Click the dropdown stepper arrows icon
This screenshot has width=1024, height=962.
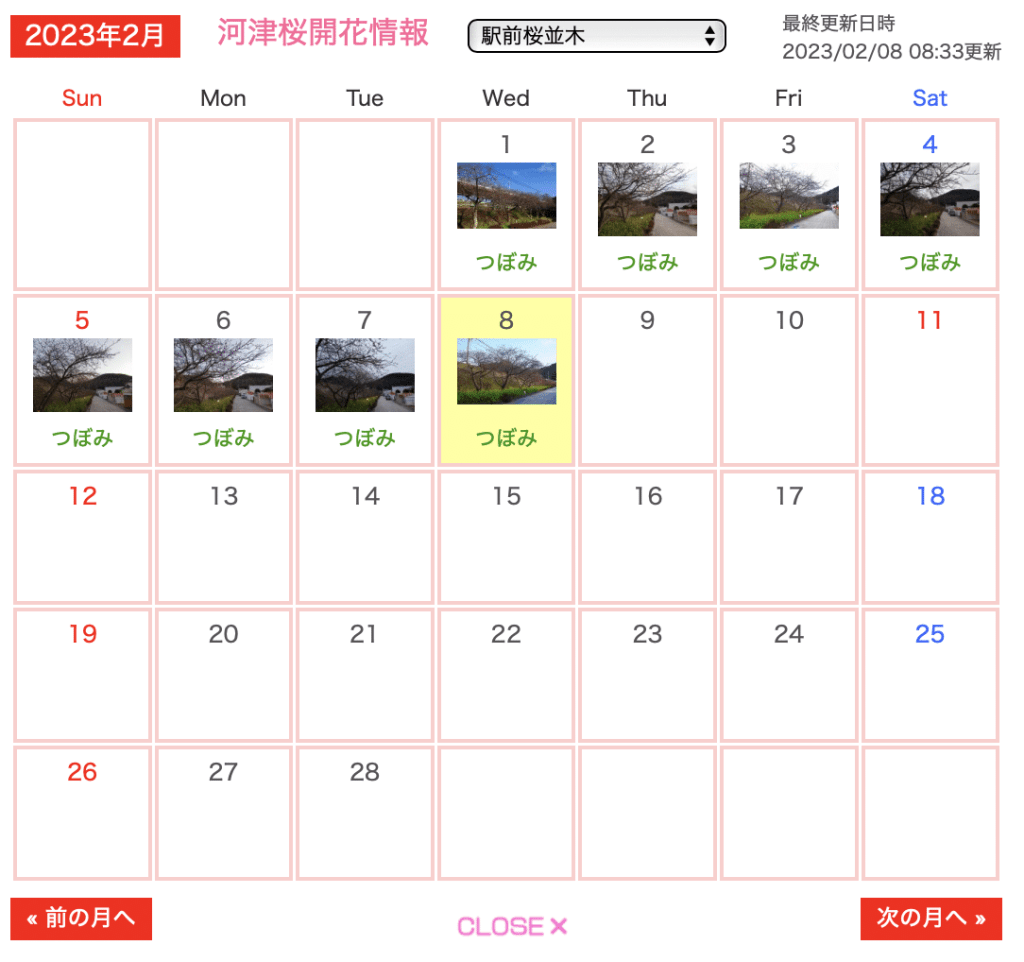click(709, 36)
